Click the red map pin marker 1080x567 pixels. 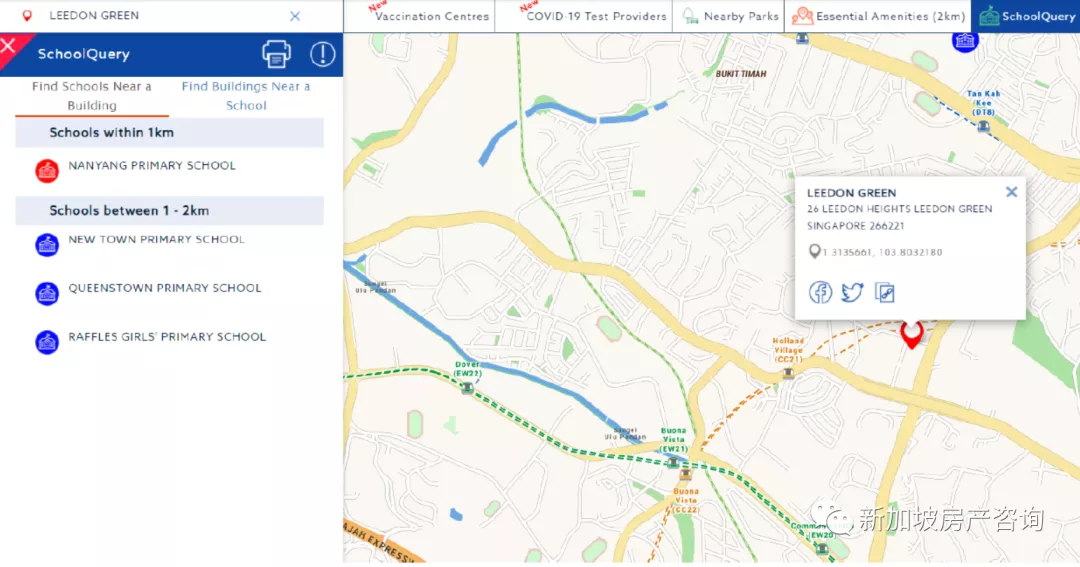910,334
